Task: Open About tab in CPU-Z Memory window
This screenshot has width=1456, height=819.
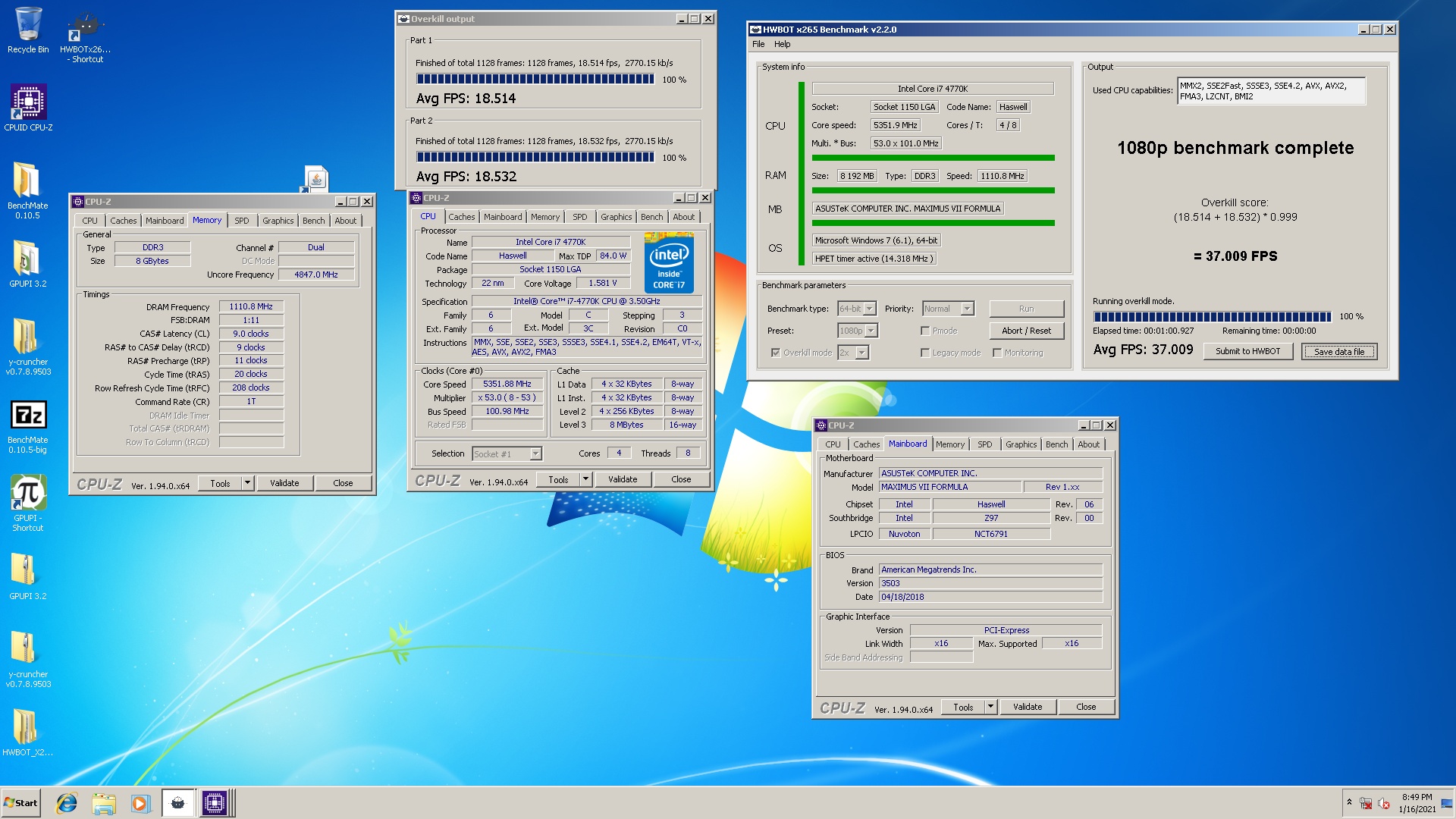Action: pos(345,221)
